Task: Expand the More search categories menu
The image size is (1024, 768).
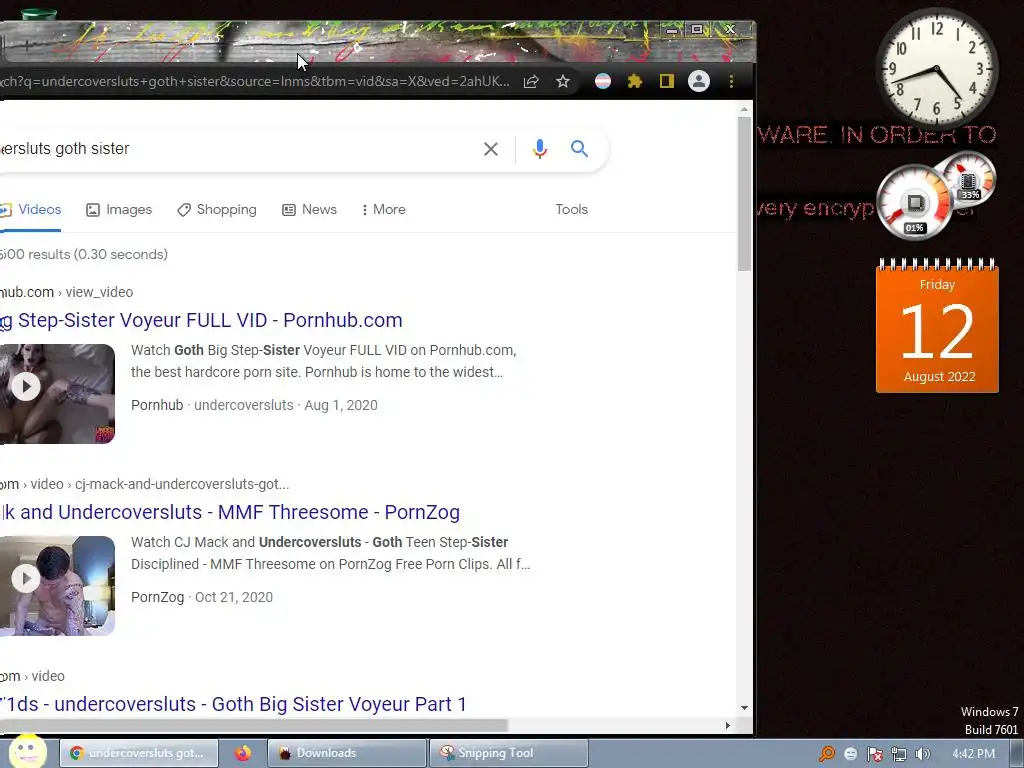Action: click(x=383, y=210)
